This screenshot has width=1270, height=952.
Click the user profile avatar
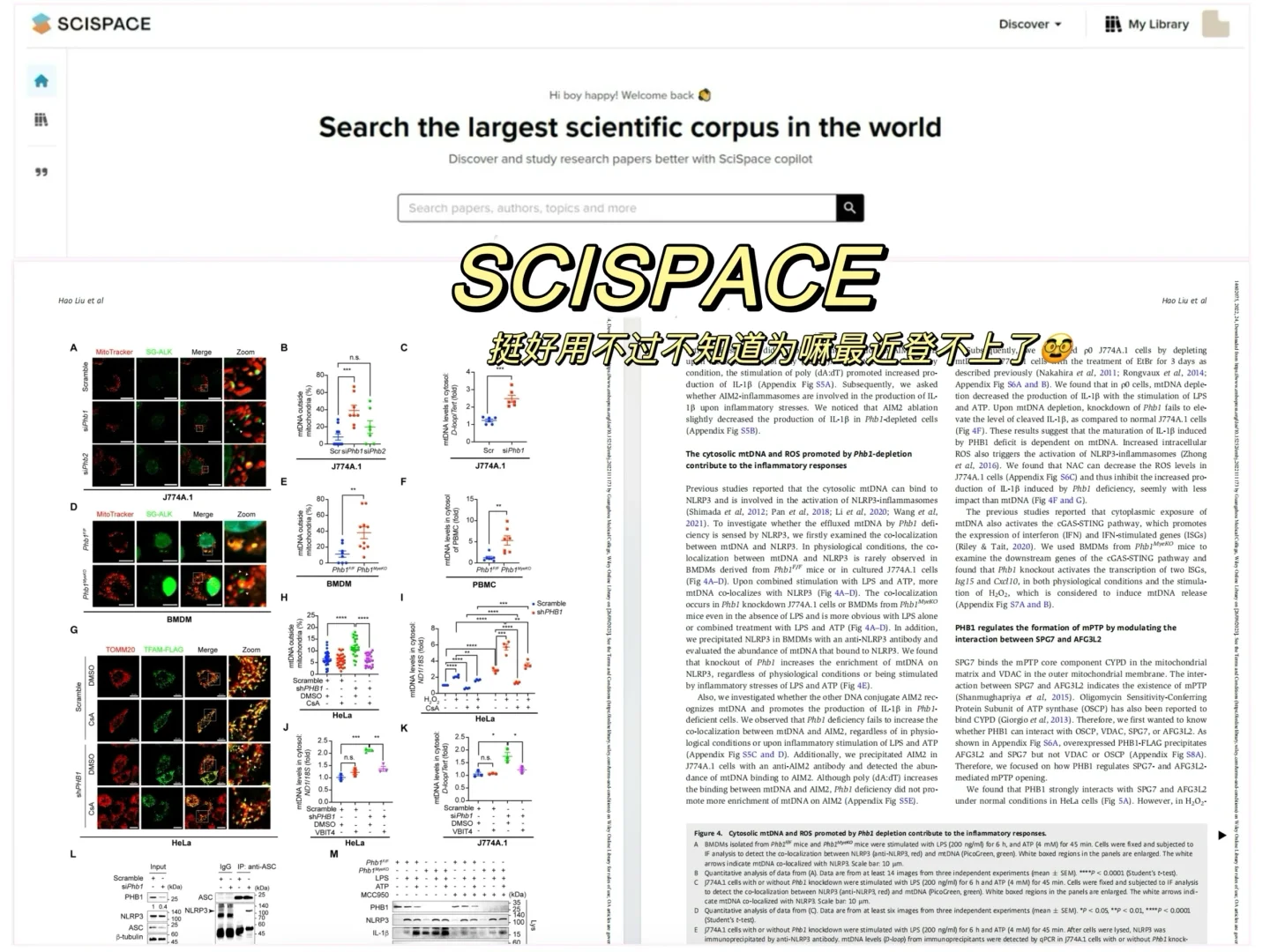pos(1215,25)
